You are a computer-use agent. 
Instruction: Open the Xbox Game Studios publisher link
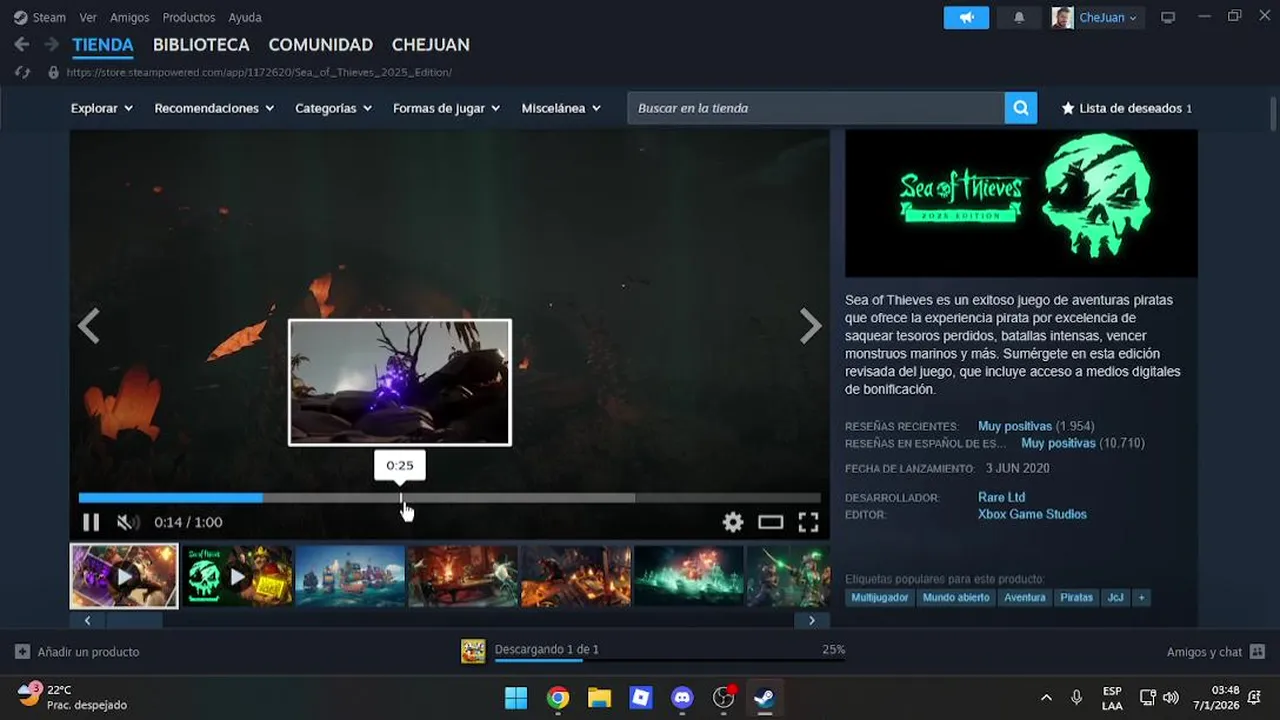click(1032, 514)
